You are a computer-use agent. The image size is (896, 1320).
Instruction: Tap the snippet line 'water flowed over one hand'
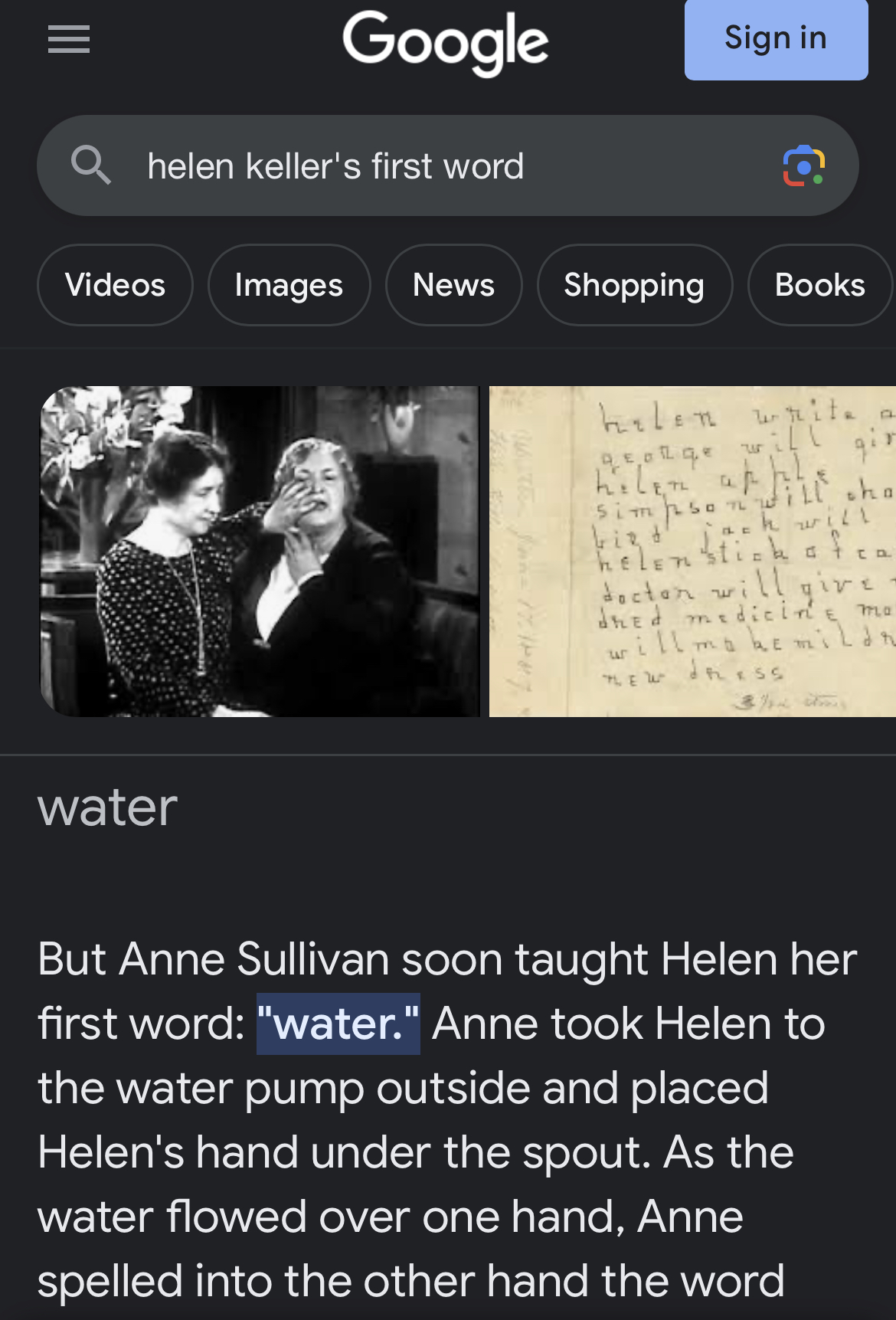[391, 1217]
